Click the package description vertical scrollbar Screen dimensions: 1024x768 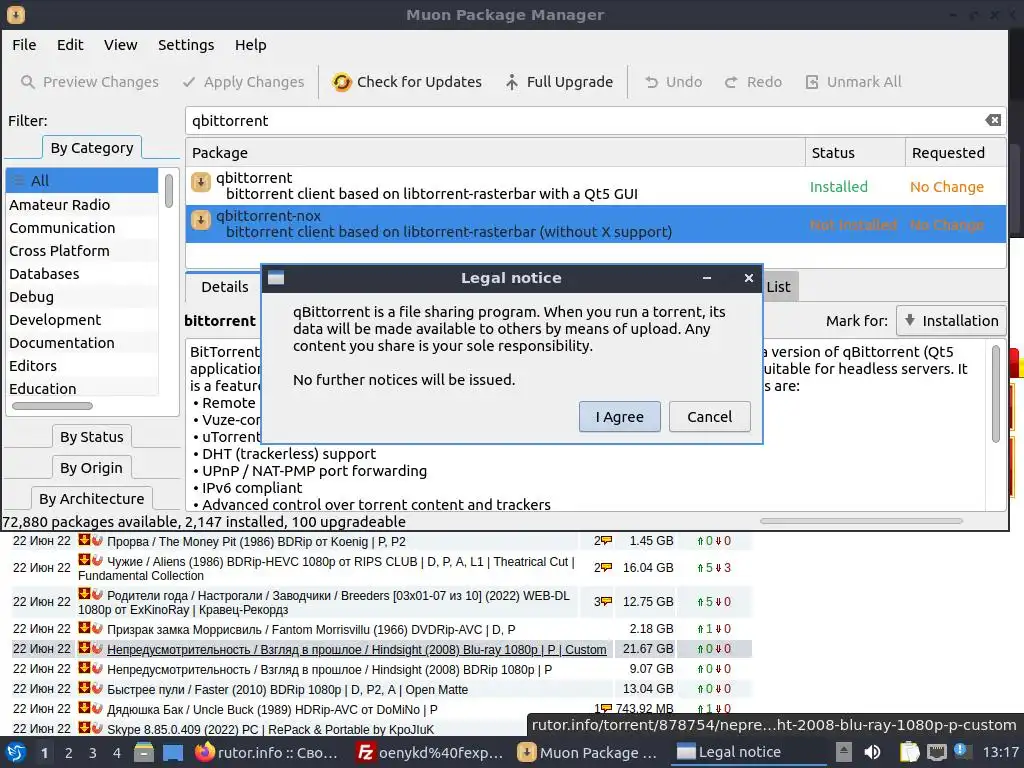point(995,394)
